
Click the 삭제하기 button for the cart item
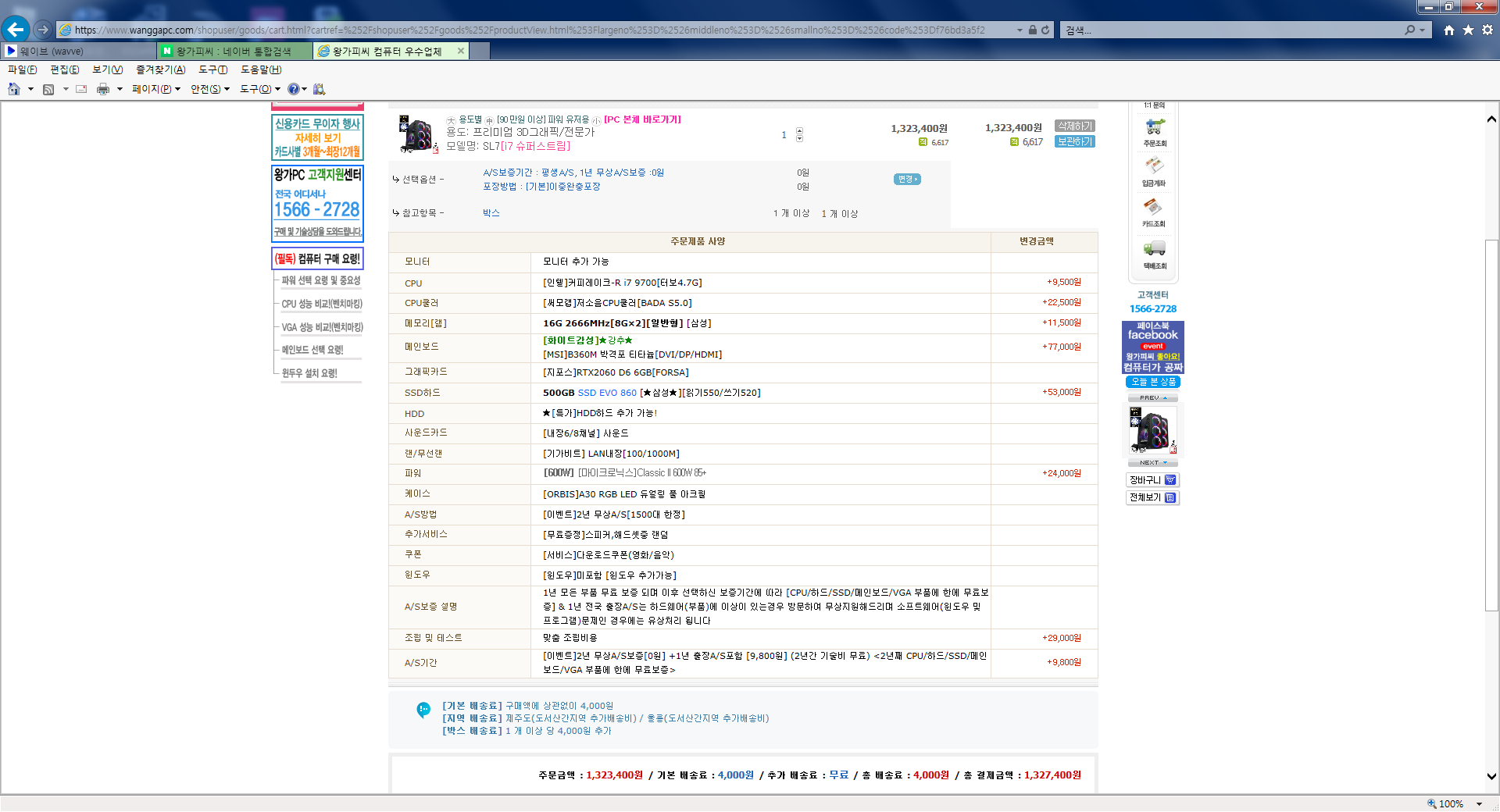[x=1074, y=126]
